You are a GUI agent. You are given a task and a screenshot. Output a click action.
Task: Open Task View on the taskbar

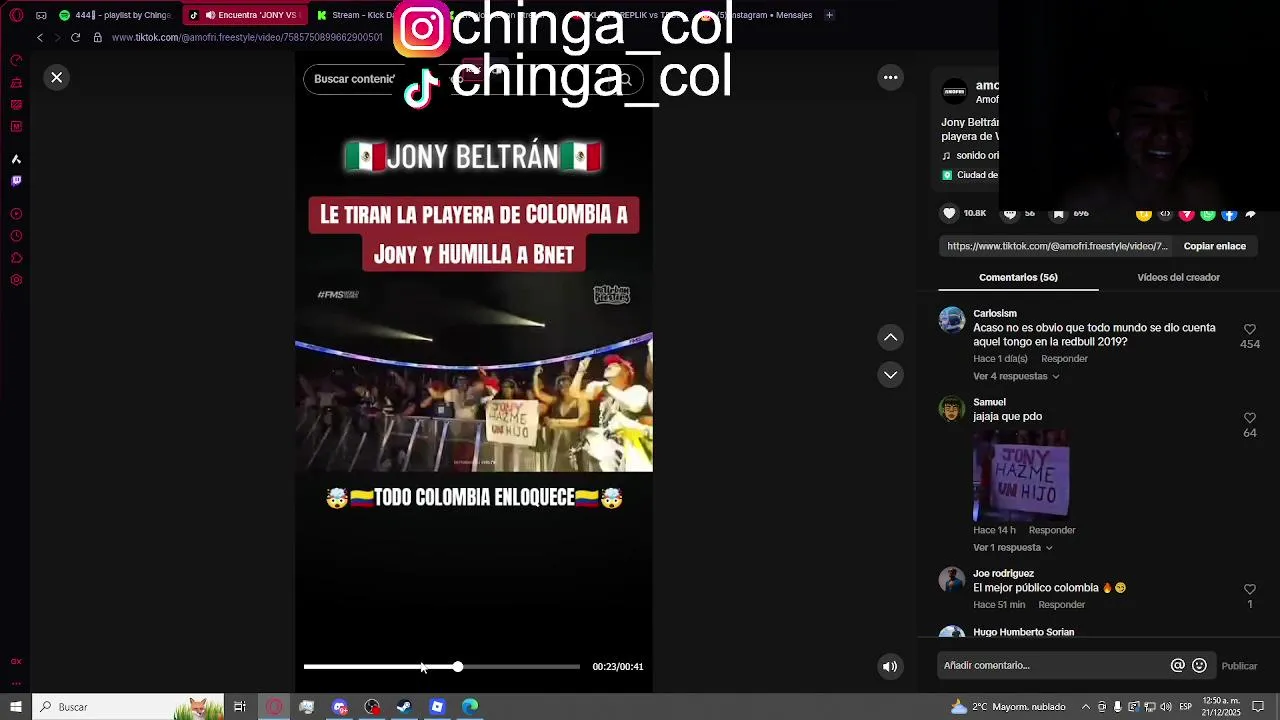point(240,707)
